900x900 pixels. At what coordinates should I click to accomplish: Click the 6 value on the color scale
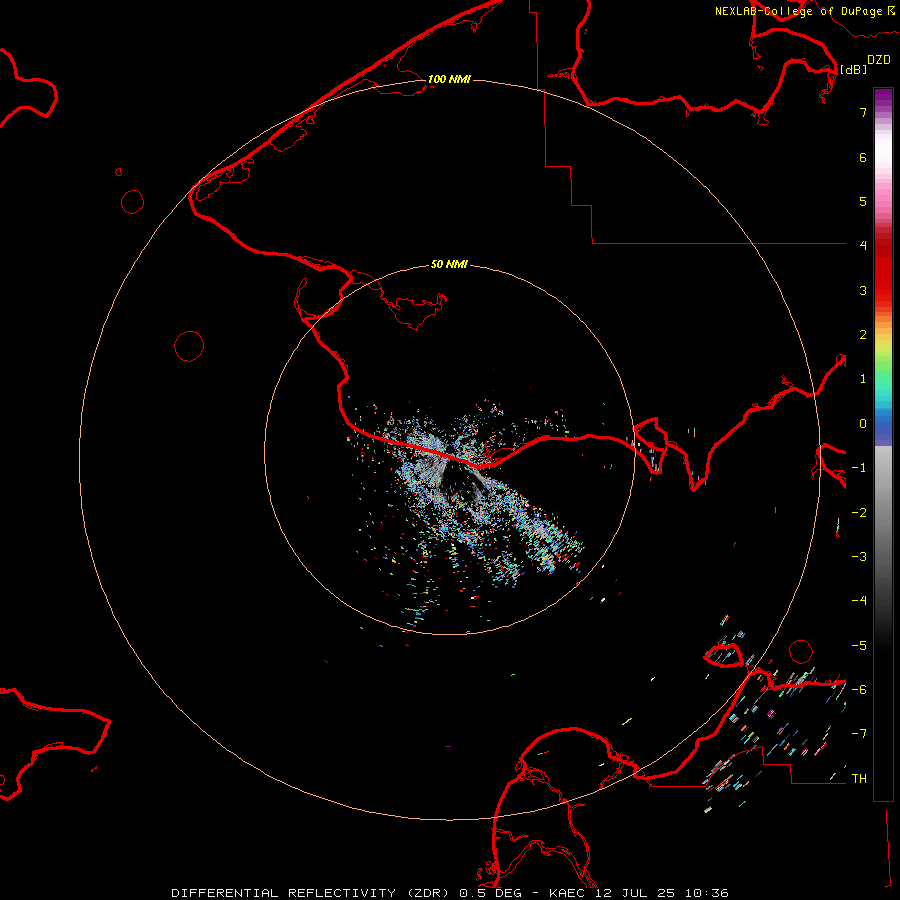click(x=863, y=157)
